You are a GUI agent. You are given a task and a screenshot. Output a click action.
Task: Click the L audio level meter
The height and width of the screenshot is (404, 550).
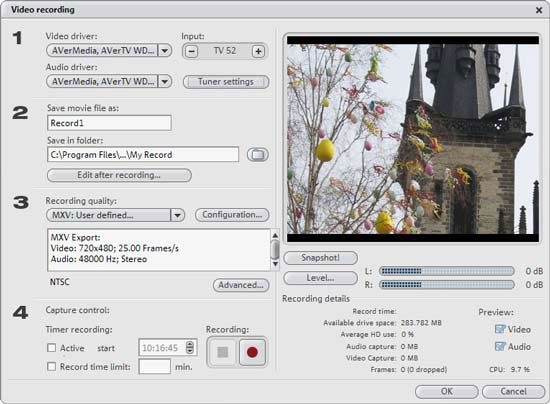tap(447, 271)
